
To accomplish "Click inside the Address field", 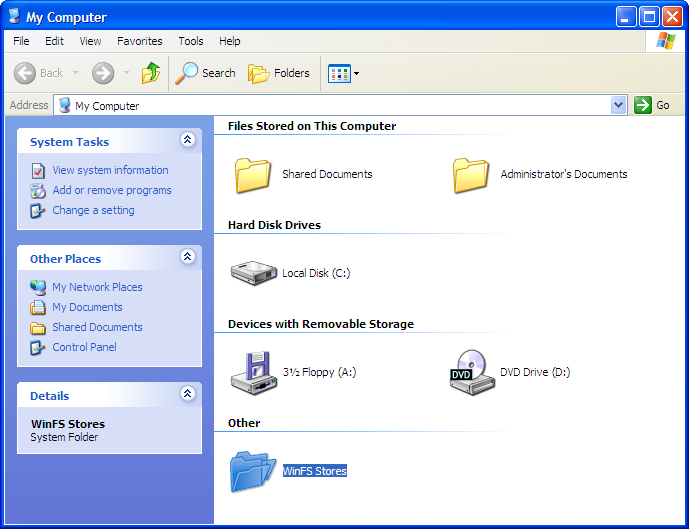I will pyautogui.click(x=333, y=105).
